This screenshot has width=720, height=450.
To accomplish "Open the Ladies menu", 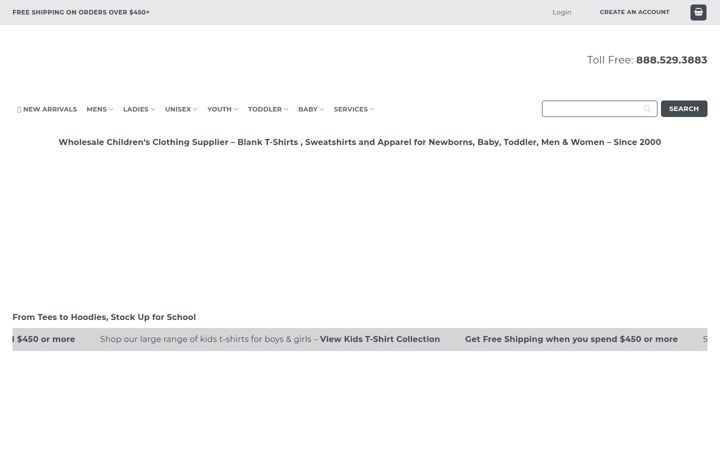I will click(139, 109).
